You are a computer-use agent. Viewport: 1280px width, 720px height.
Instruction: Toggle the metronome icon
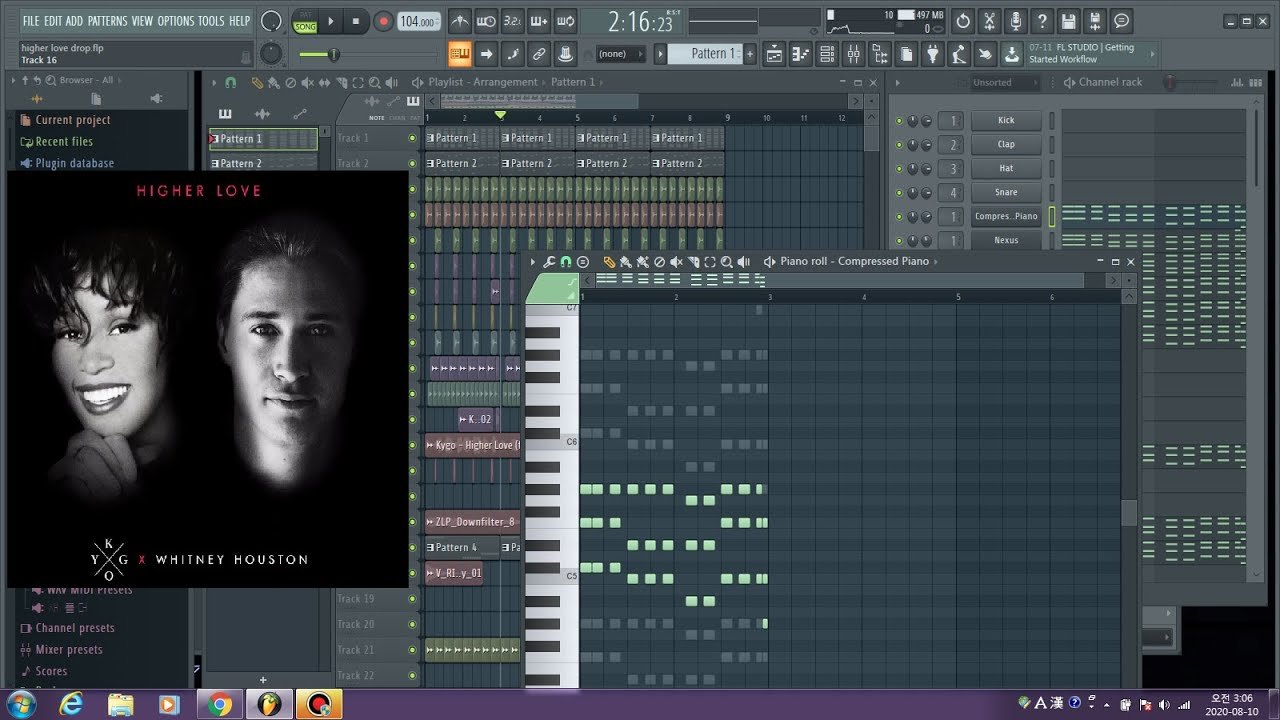point(460,21)
